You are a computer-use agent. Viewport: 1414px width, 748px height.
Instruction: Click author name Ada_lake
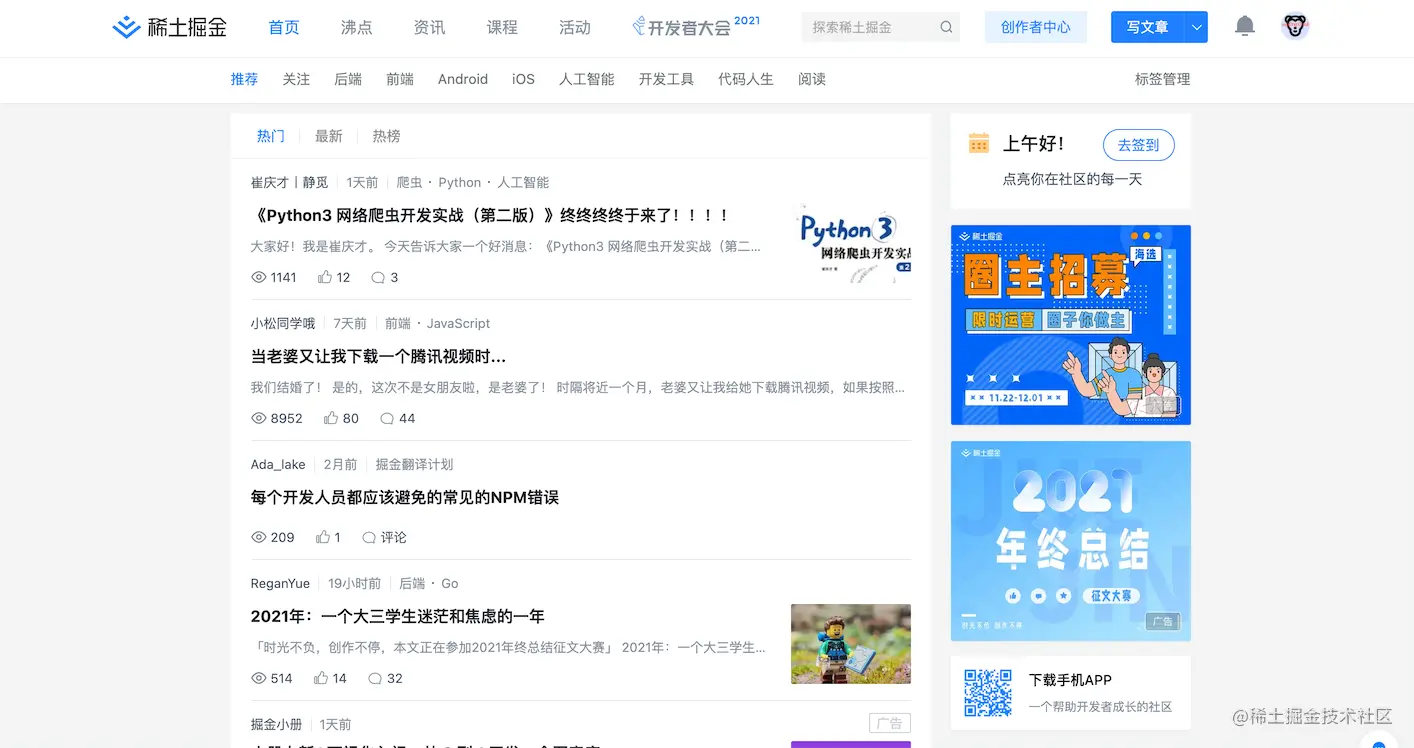point(278,464)
